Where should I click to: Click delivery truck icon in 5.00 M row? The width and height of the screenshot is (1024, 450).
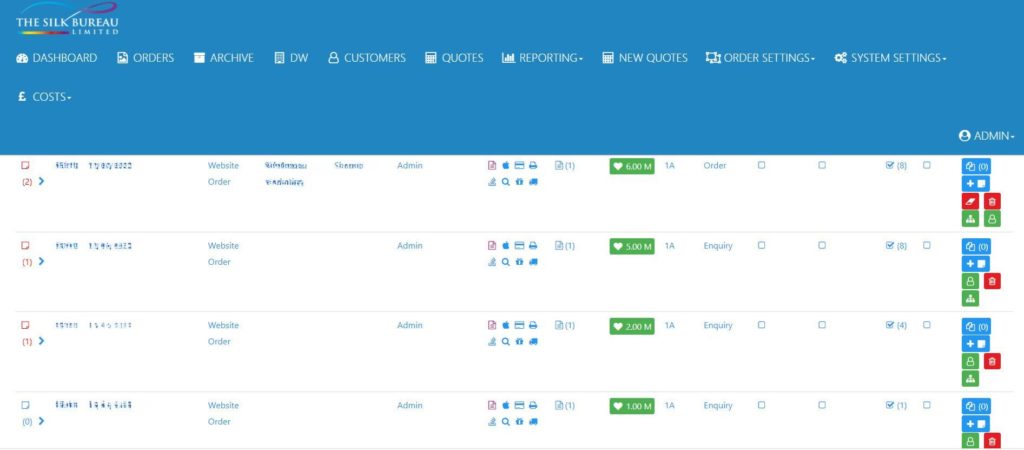click(x=533, y=263)
